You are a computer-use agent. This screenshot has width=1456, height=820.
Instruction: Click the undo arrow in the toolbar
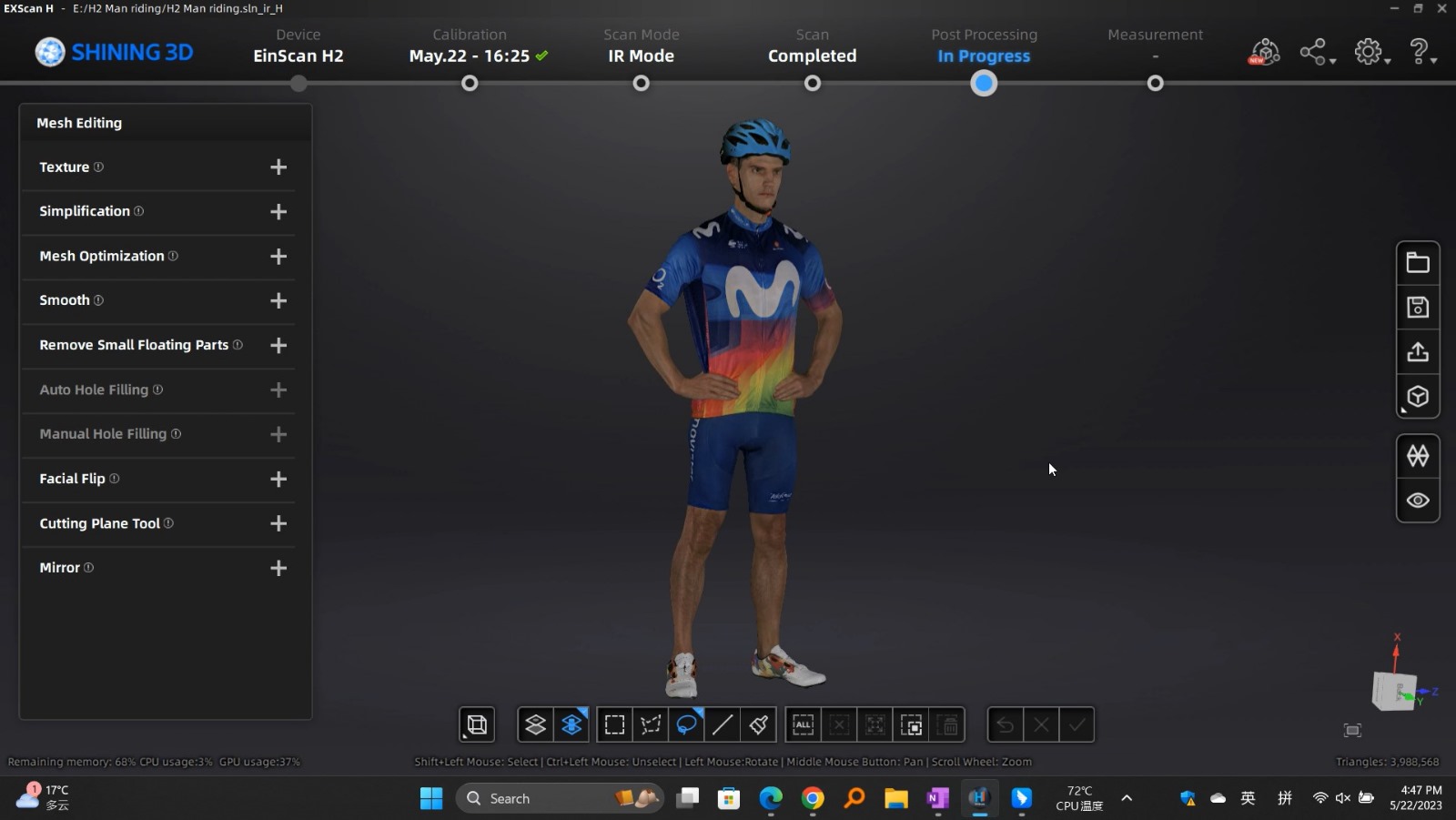point(1005,724)
